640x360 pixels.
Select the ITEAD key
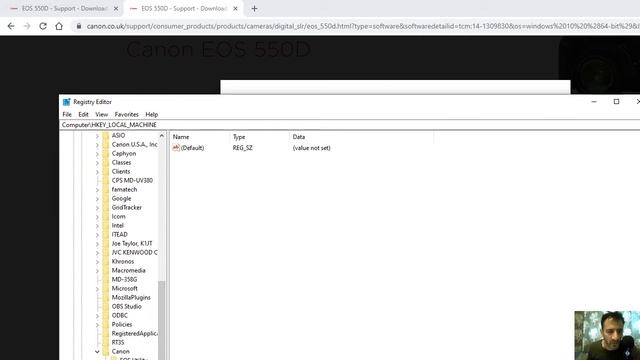point(120,234)
